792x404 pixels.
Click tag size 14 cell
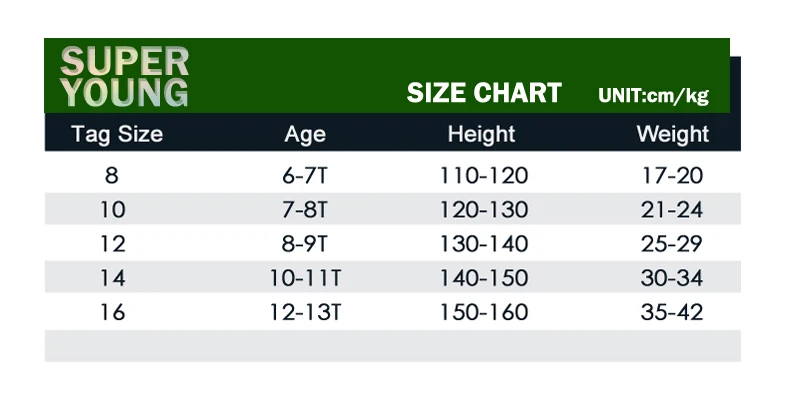pos(112,278)
